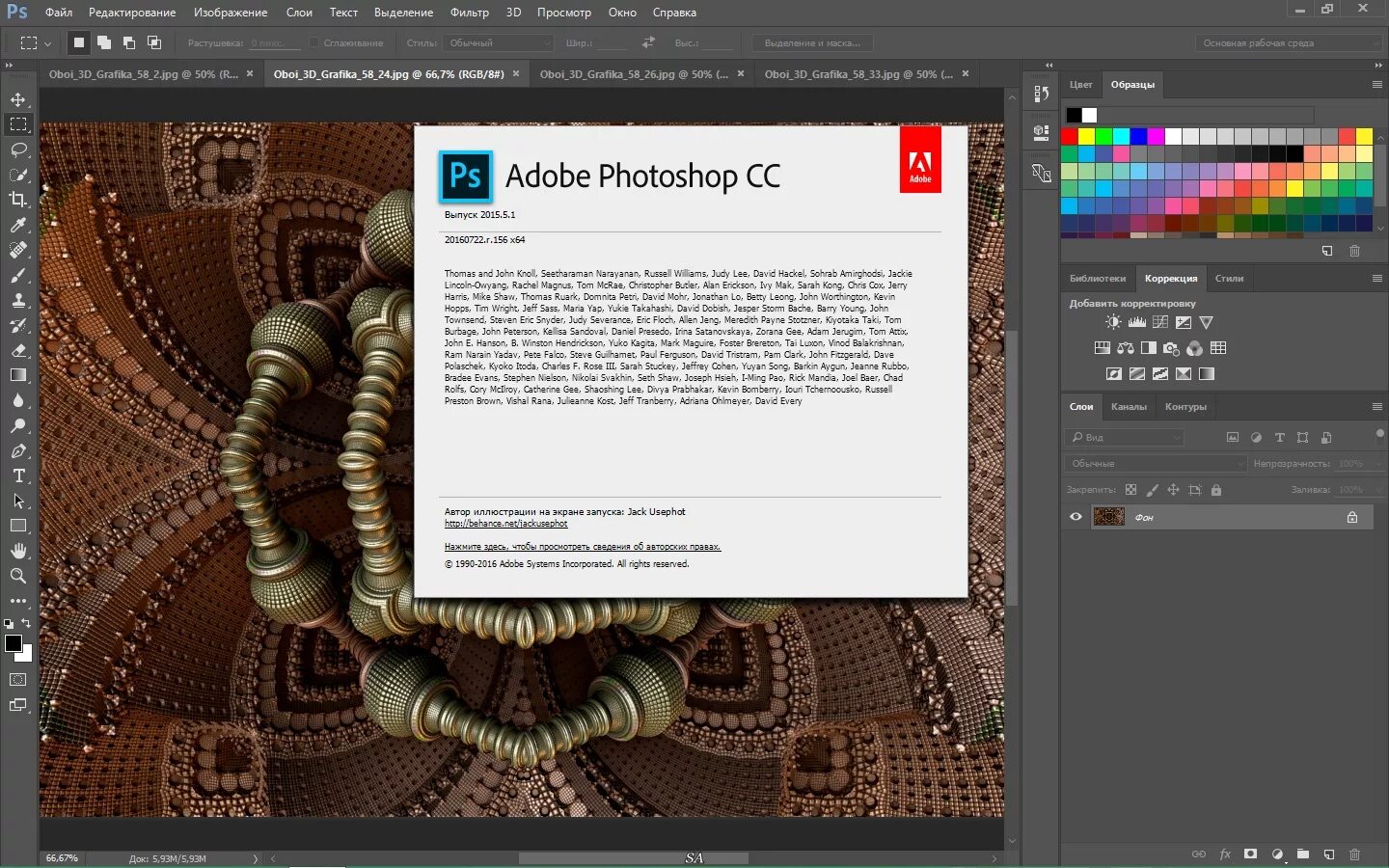Select the Hand tool

point(18,551)
